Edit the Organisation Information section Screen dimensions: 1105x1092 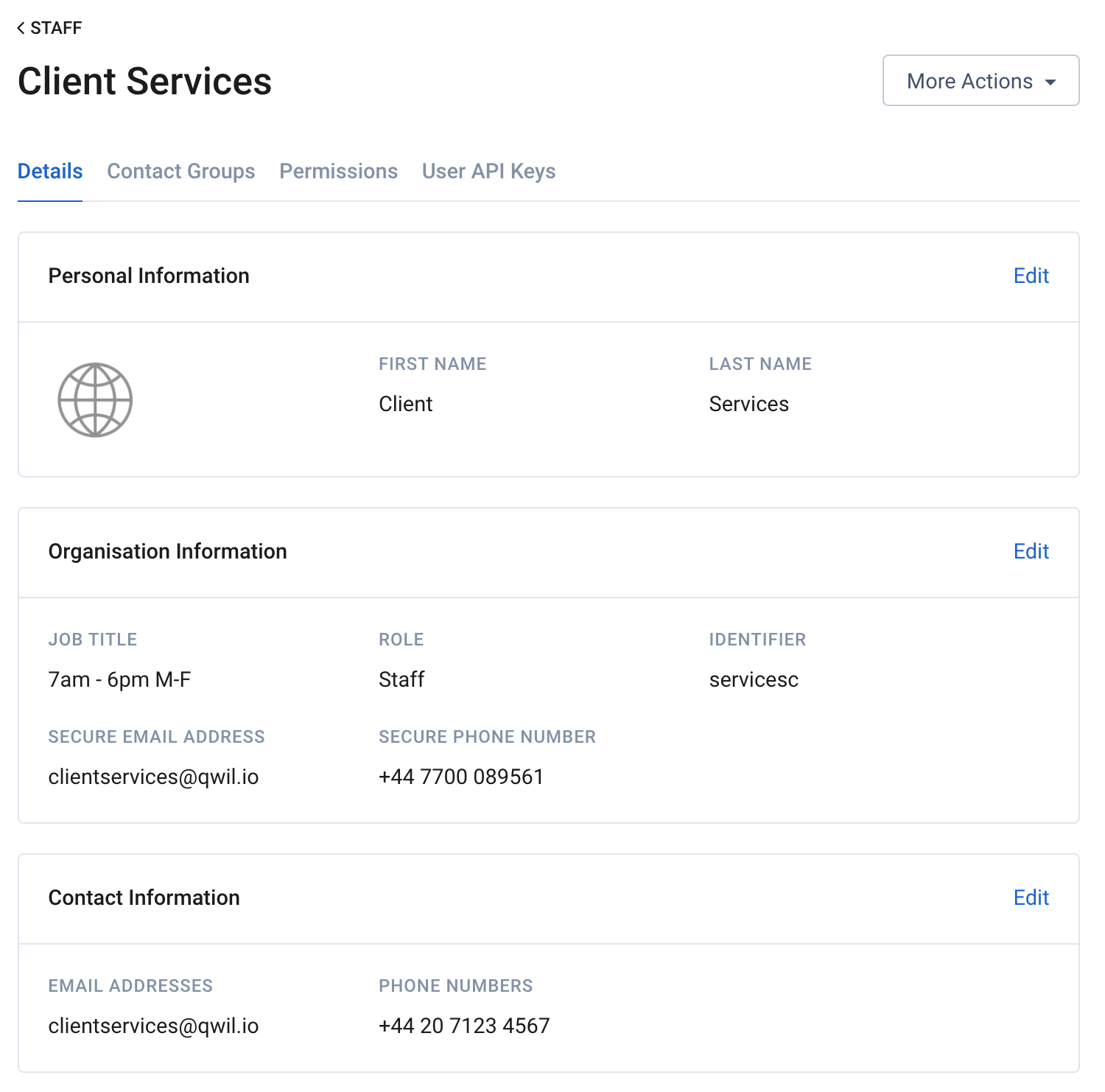click(x=1031, y=551)
